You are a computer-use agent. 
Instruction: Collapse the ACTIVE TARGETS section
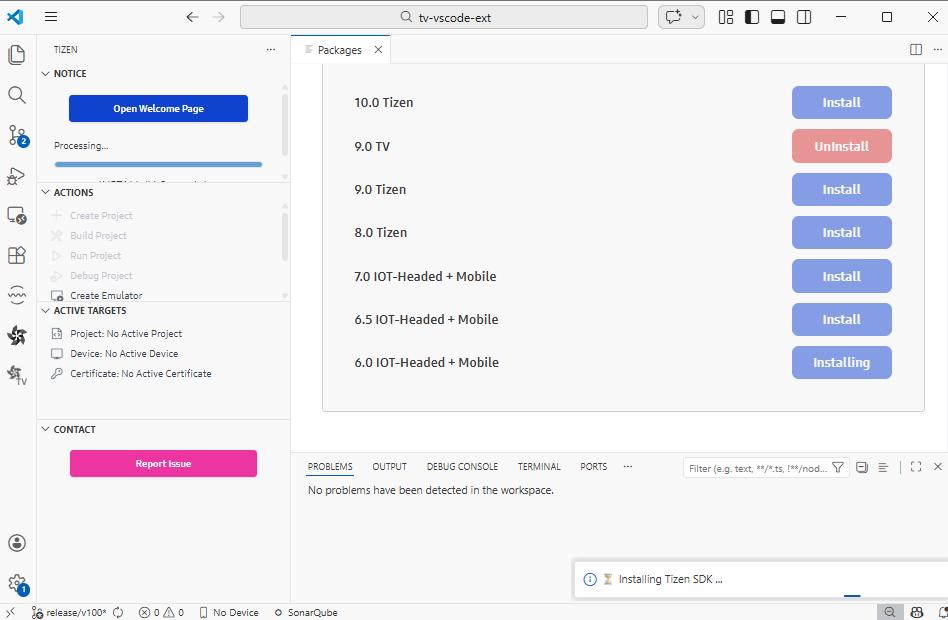[45, 311]
